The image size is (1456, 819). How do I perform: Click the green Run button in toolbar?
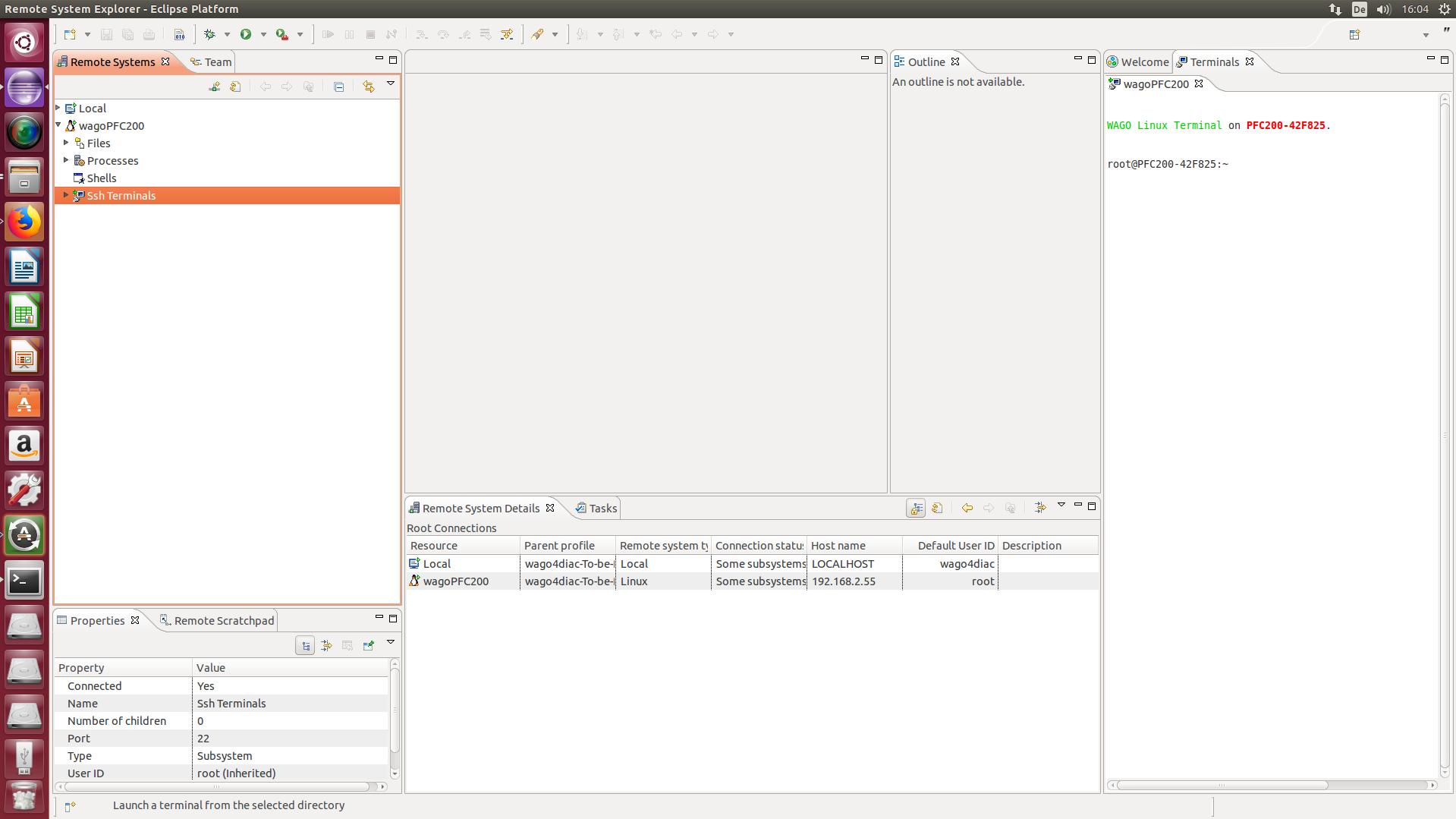246,34
